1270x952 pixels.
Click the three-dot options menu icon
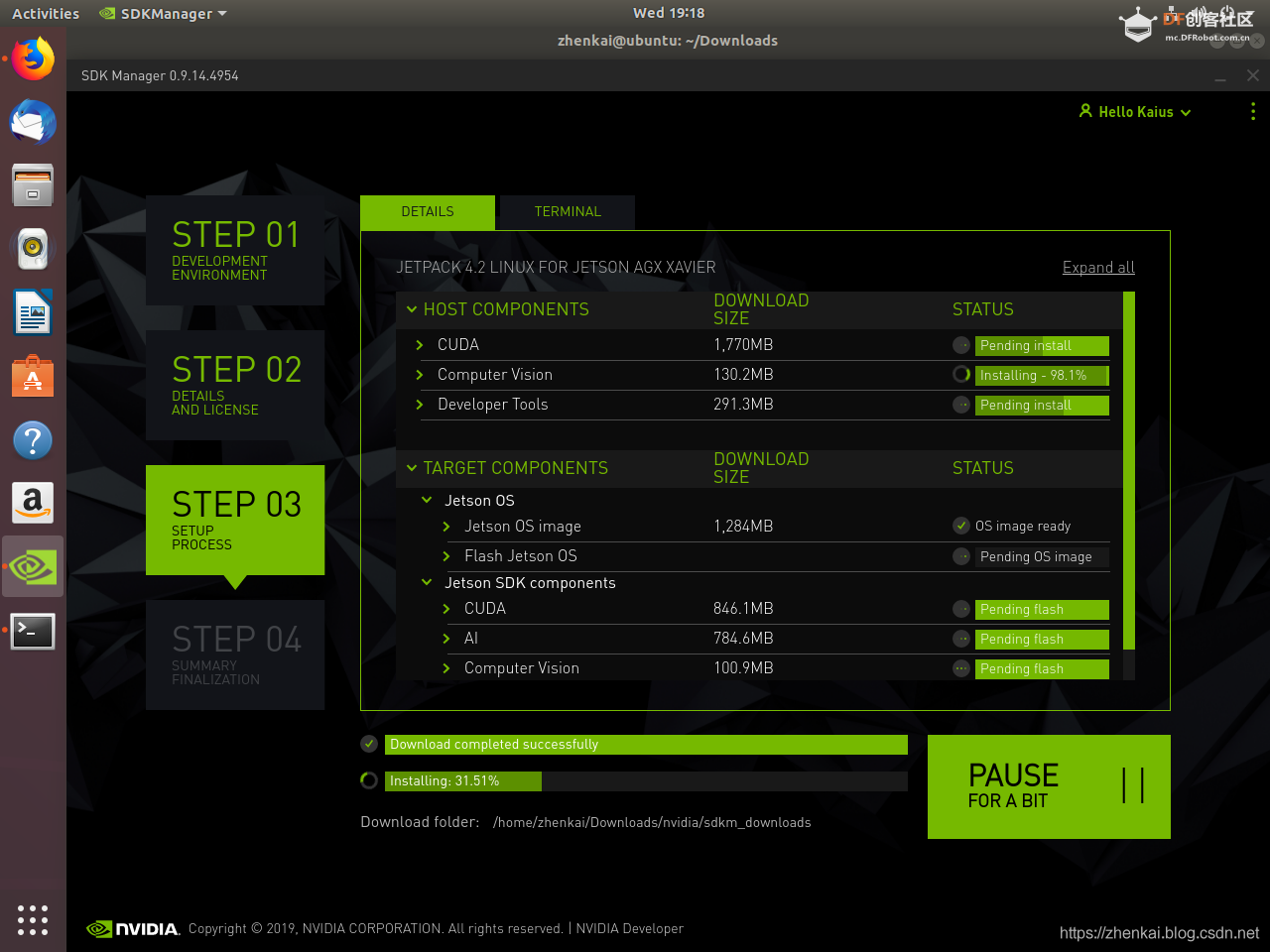pyautogui.click(x=1253, y=111)
